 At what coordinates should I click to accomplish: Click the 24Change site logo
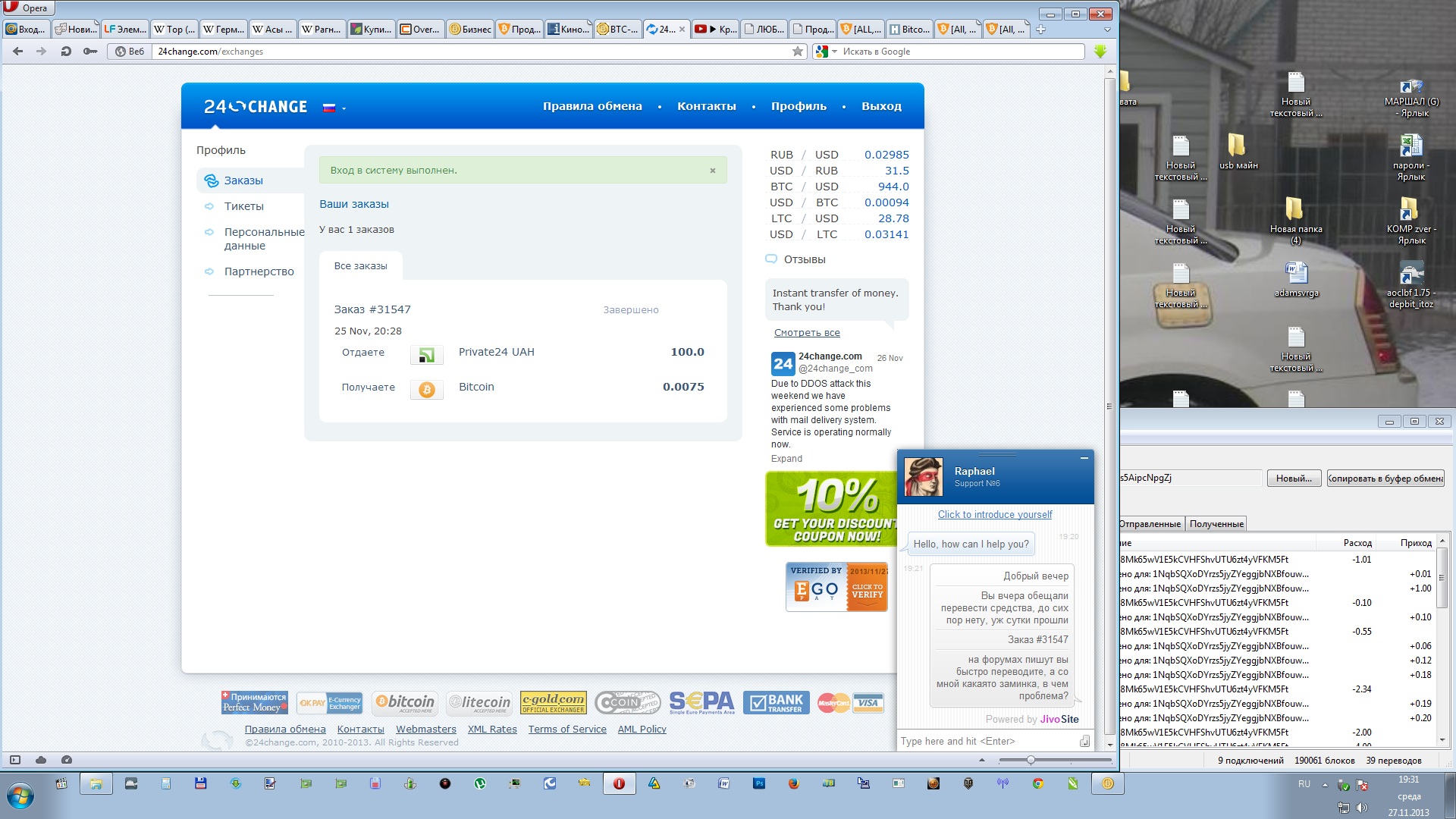coord(256,107)
